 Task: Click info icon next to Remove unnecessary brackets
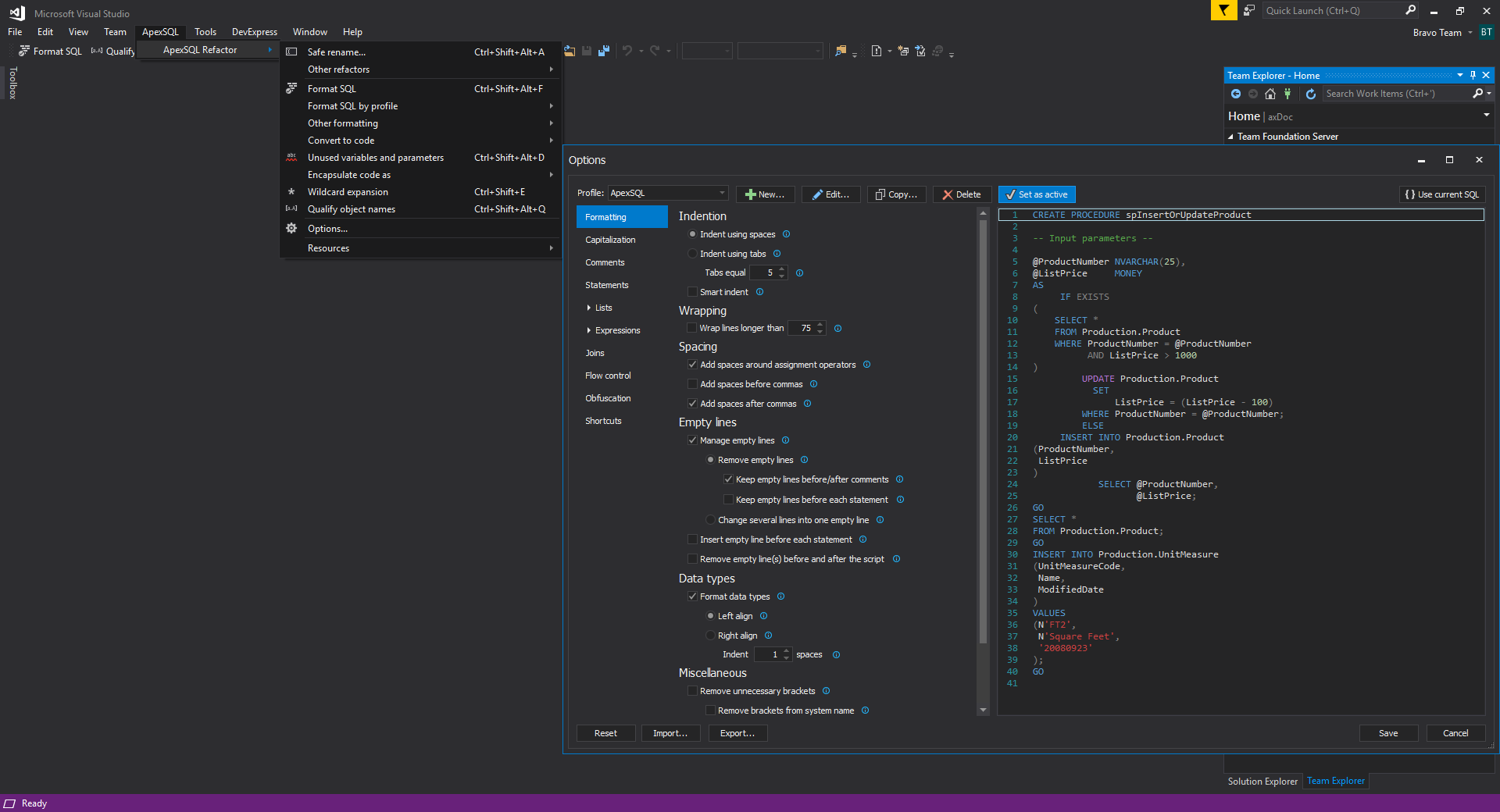point(826,691)
